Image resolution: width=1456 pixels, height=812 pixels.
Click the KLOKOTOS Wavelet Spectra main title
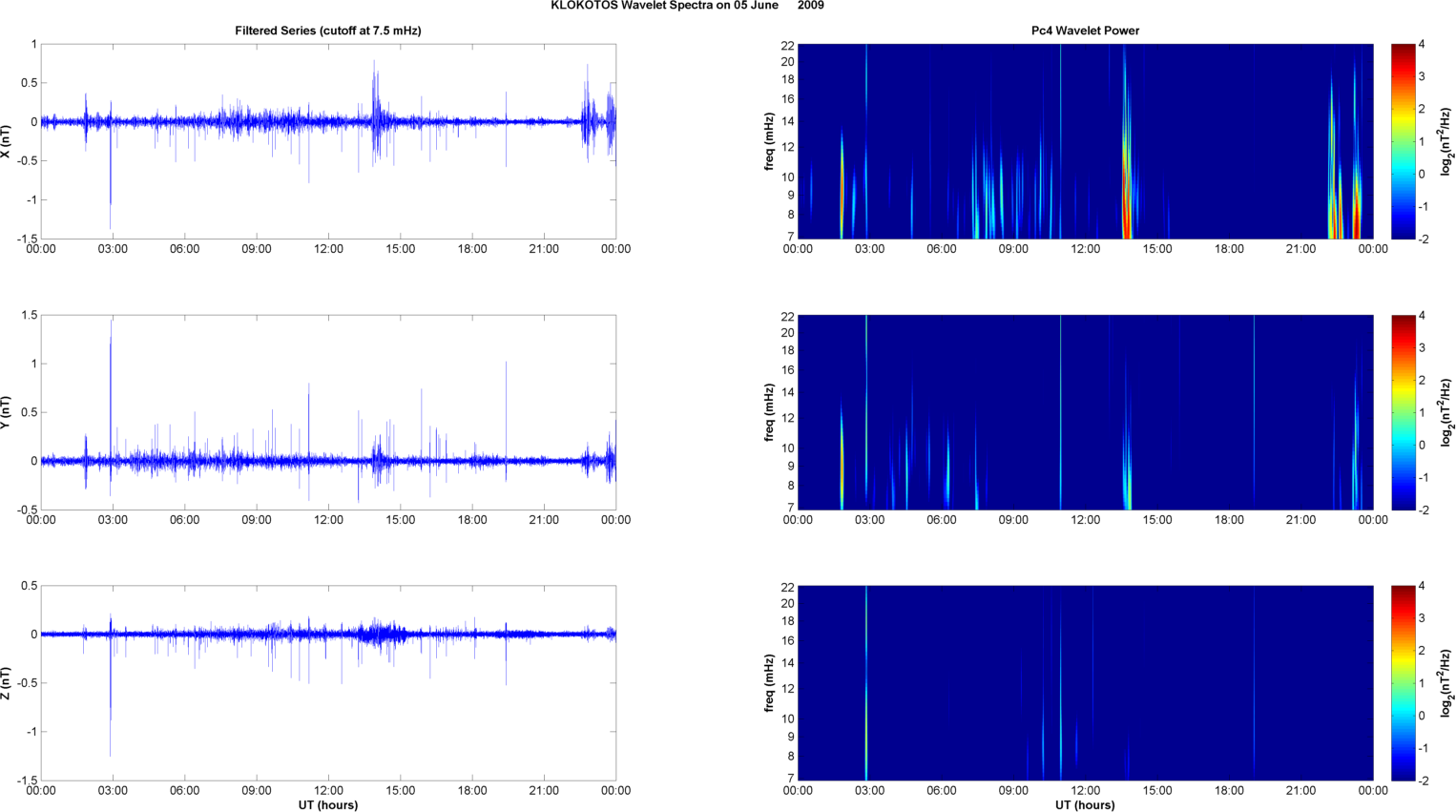click(x=687, y=6)
